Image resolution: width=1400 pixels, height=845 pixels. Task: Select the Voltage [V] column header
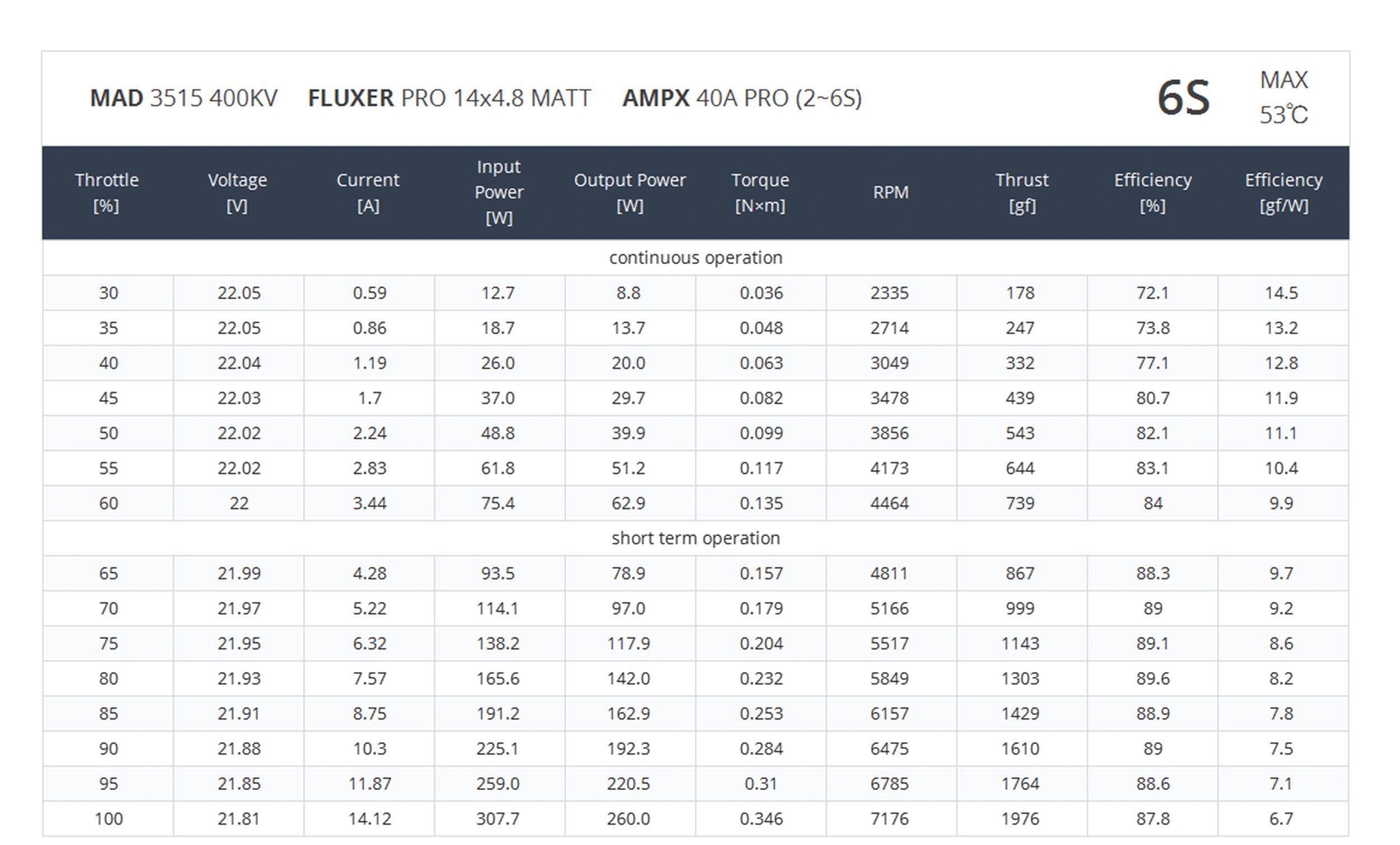237,193
